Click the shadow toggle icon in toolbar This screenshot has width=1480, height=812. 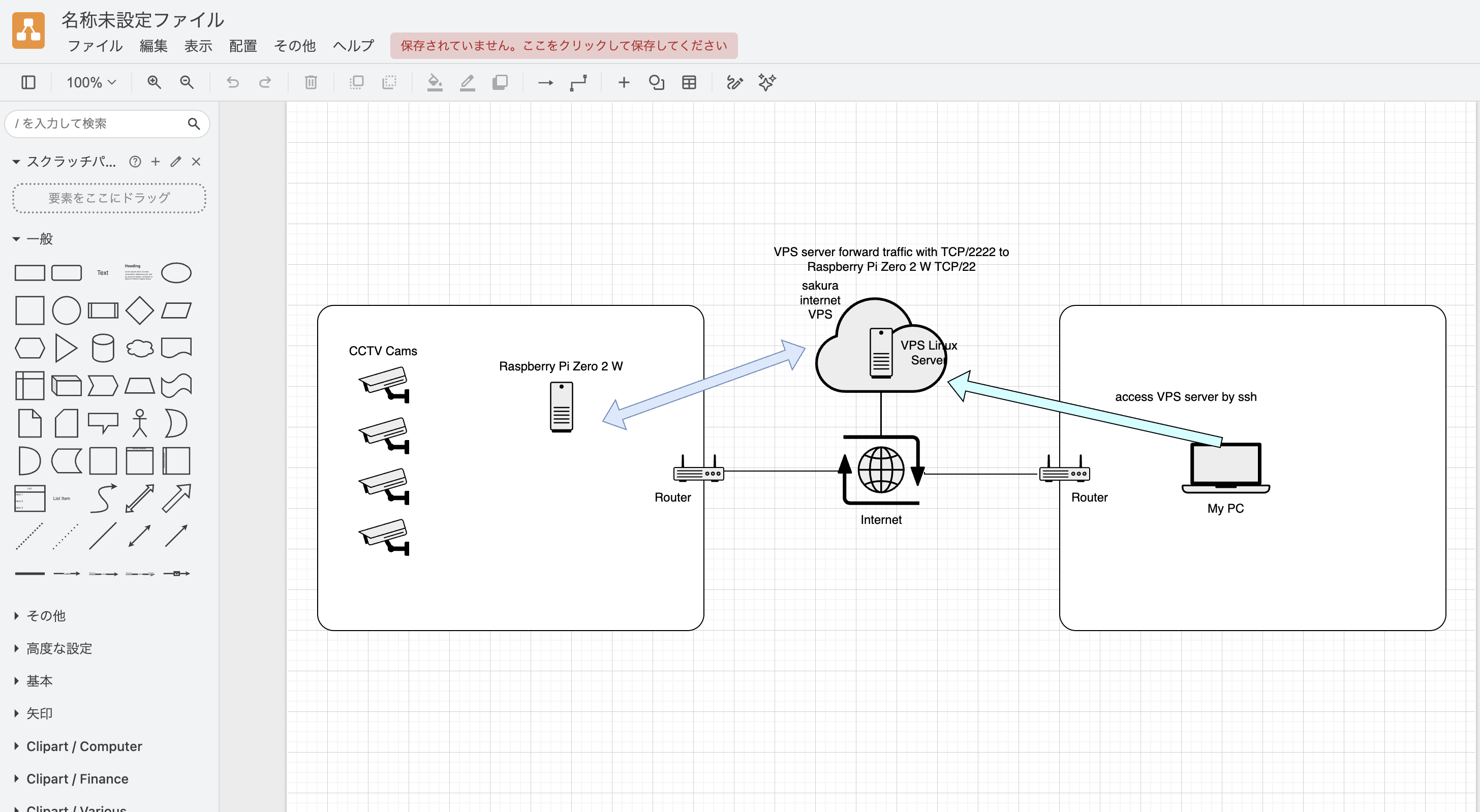coord(500,82)
